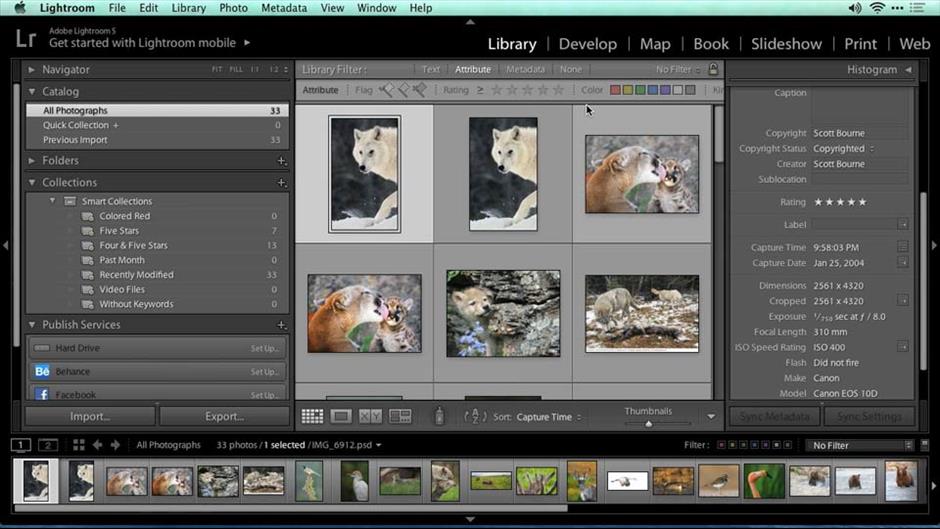Click the filter lock icon
This screenshot has width=940, height=529.
(713, 69)
